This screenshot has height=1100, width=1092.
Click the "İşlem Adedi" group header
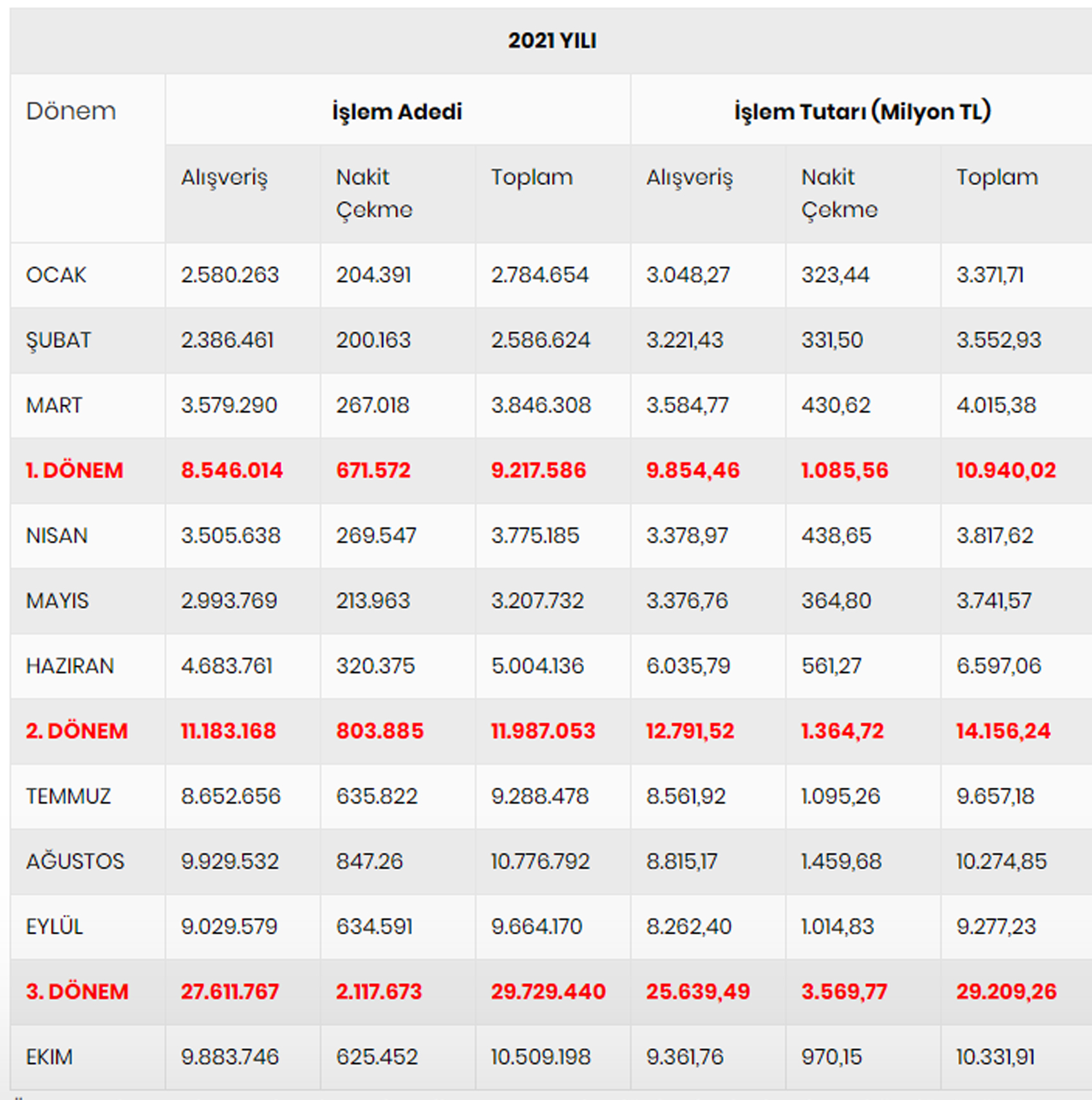point(397,111)
